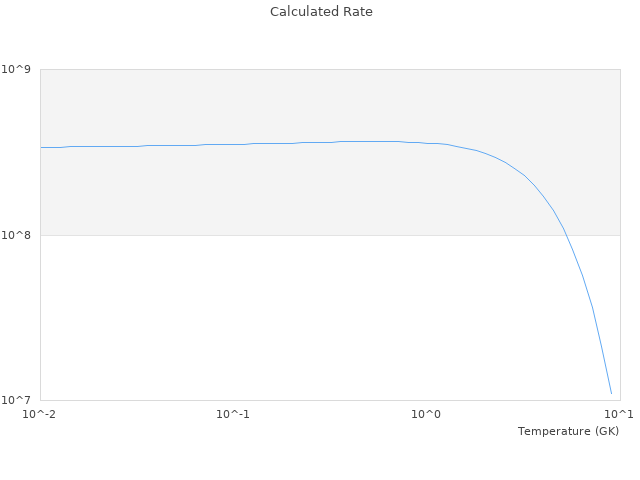Click the left starting point of the blue curve
The image size is (640, 480).
pos(41,147)
